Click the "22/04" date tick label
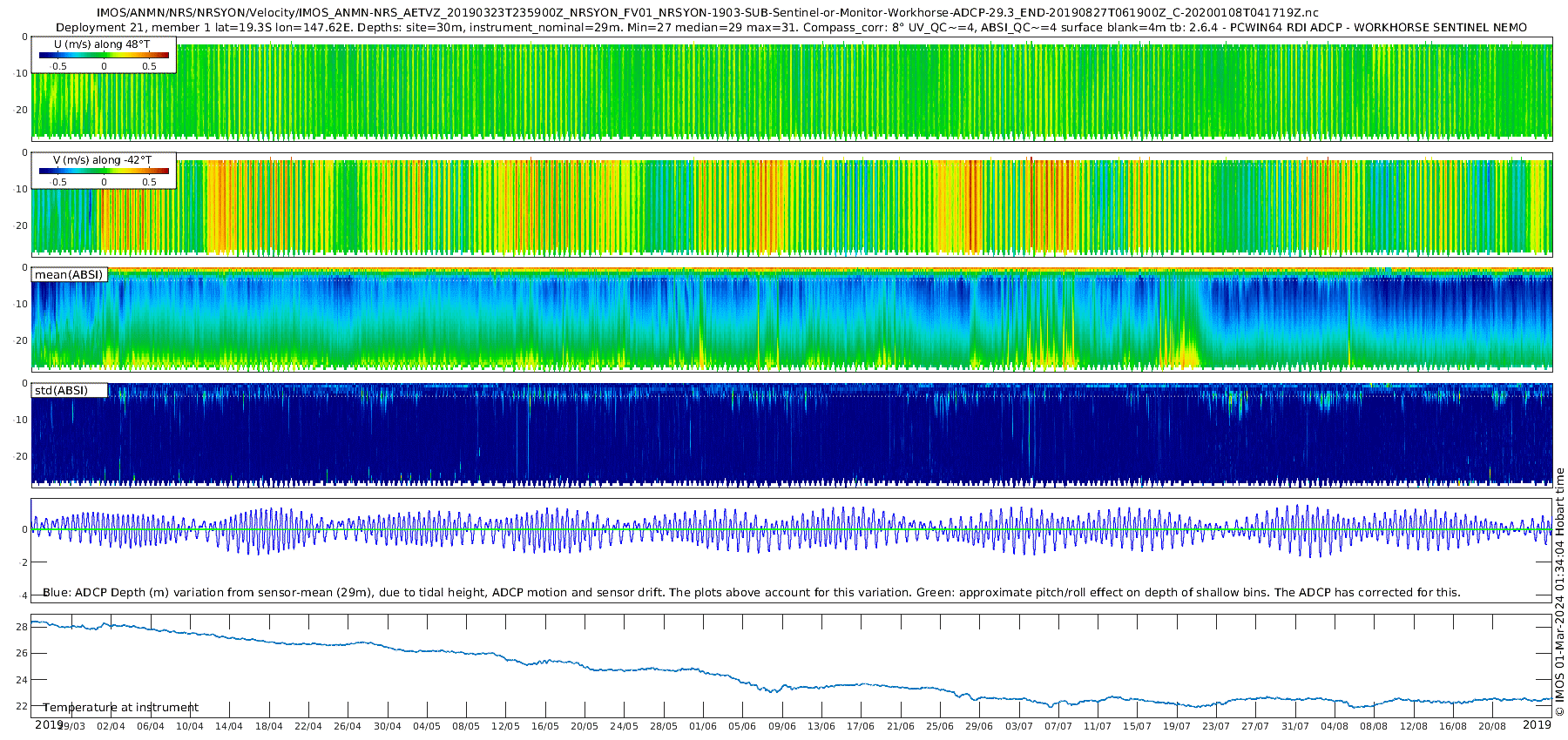The height and width of the screenshot is (740, 1568). coord(308,726)
